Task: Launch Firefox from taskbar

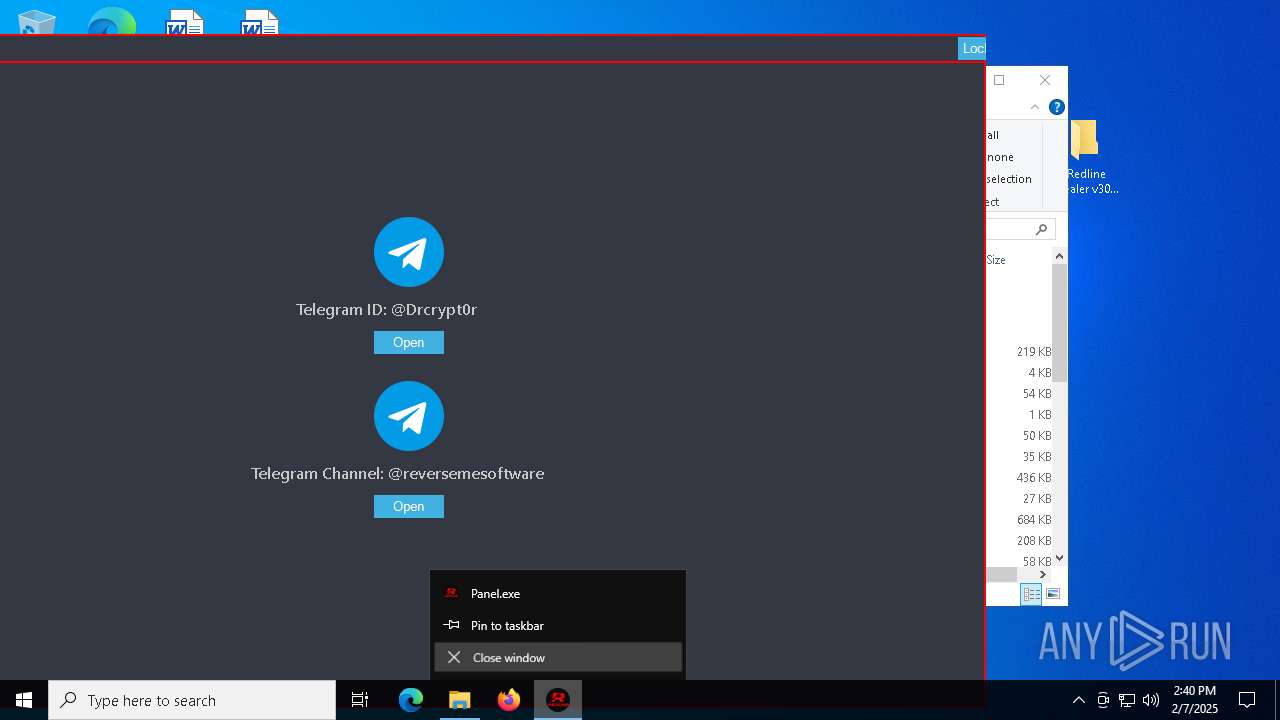Action: point(509,700)
